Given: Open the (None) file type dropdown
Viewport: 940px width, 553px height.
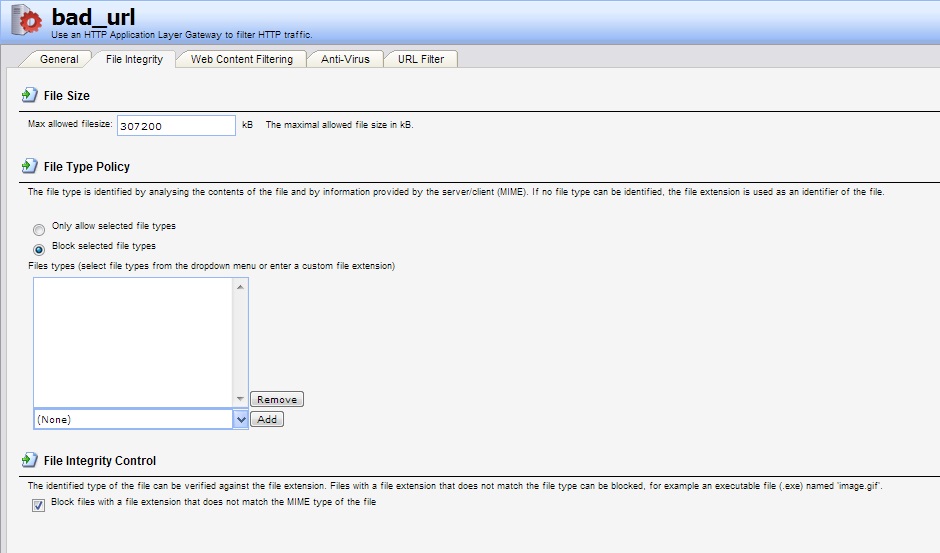Looking at the screenshot, I should pos(240,419).
